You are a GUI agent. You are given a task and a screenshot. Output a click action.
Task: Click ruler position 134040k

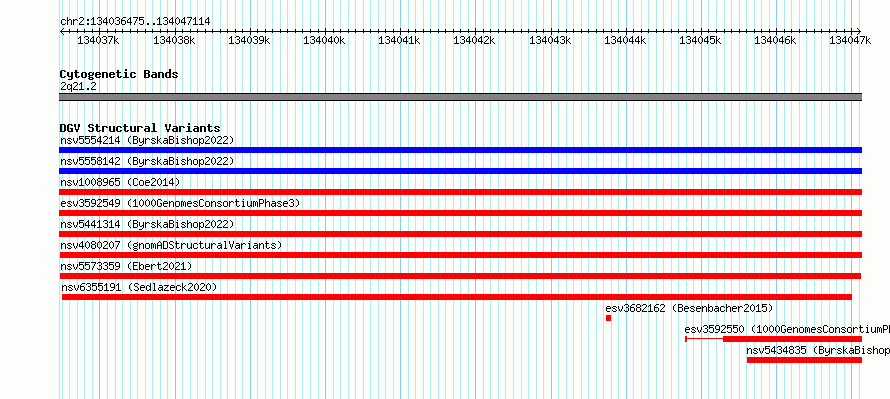(324, 40)
